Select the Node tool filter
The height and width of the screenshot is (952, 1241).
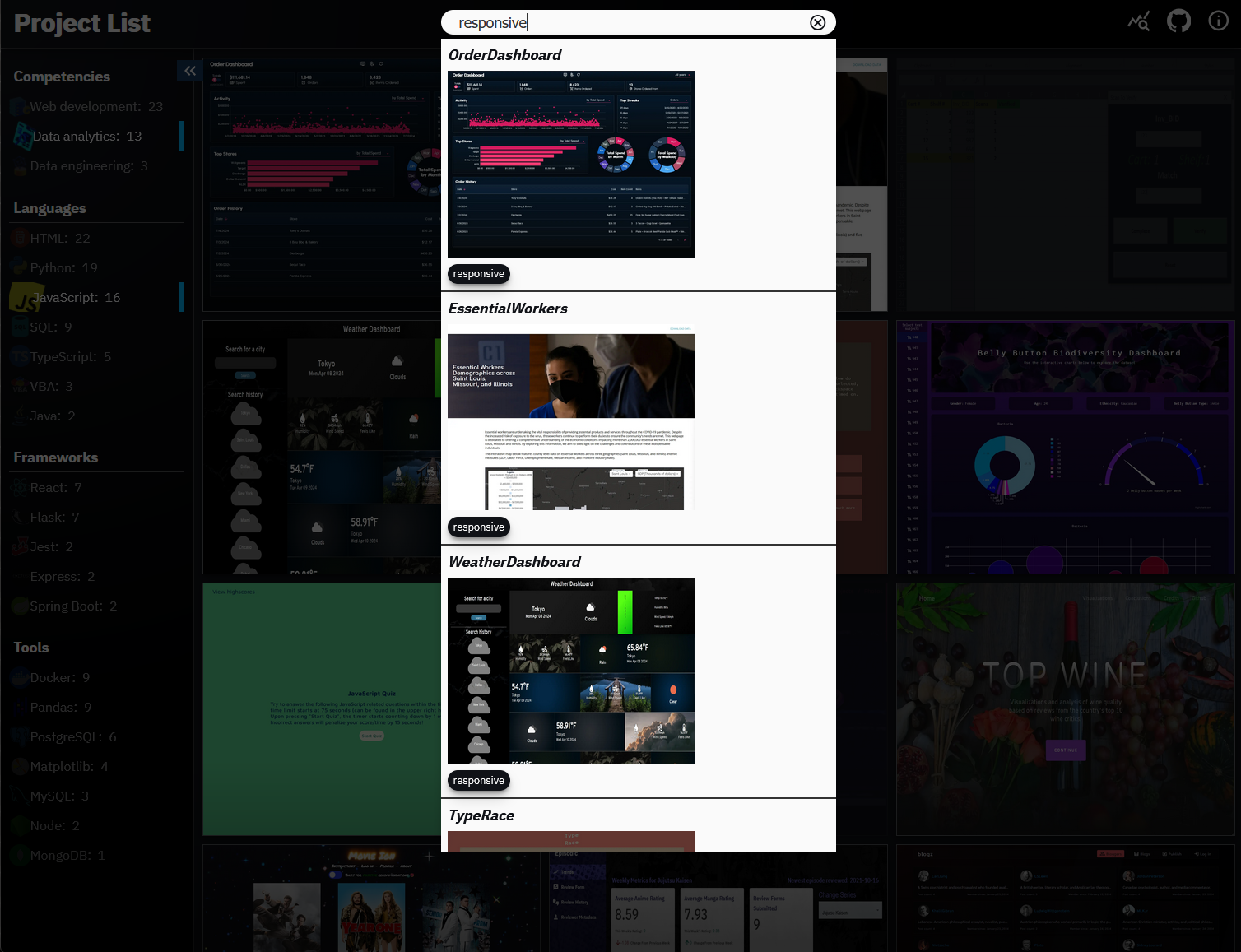click(x=97, y=826)
